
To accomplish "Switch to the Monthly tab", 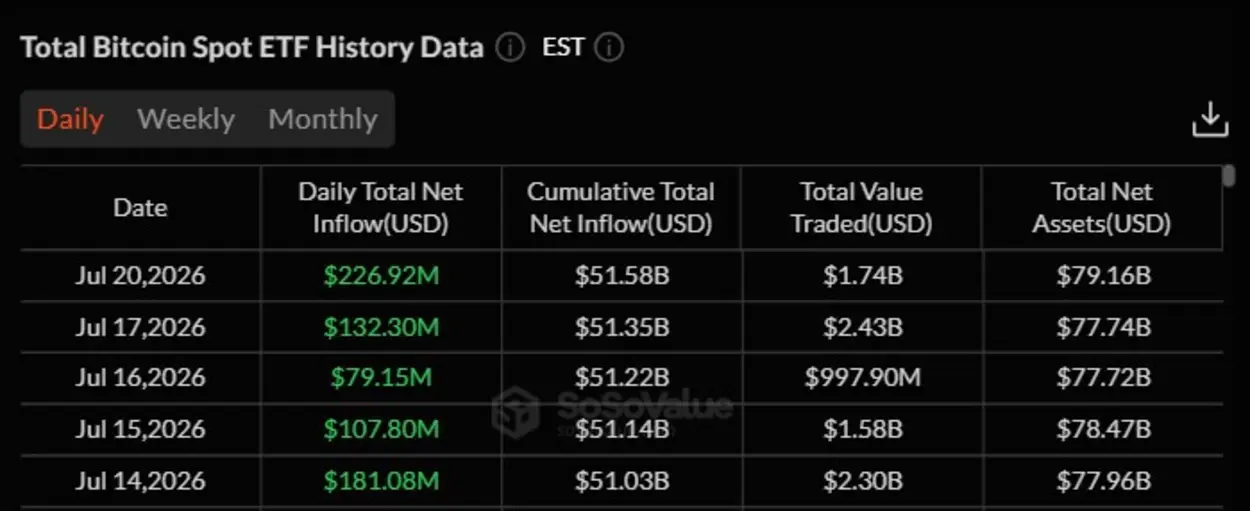I will pyautogui.click(x=323, y=119).
